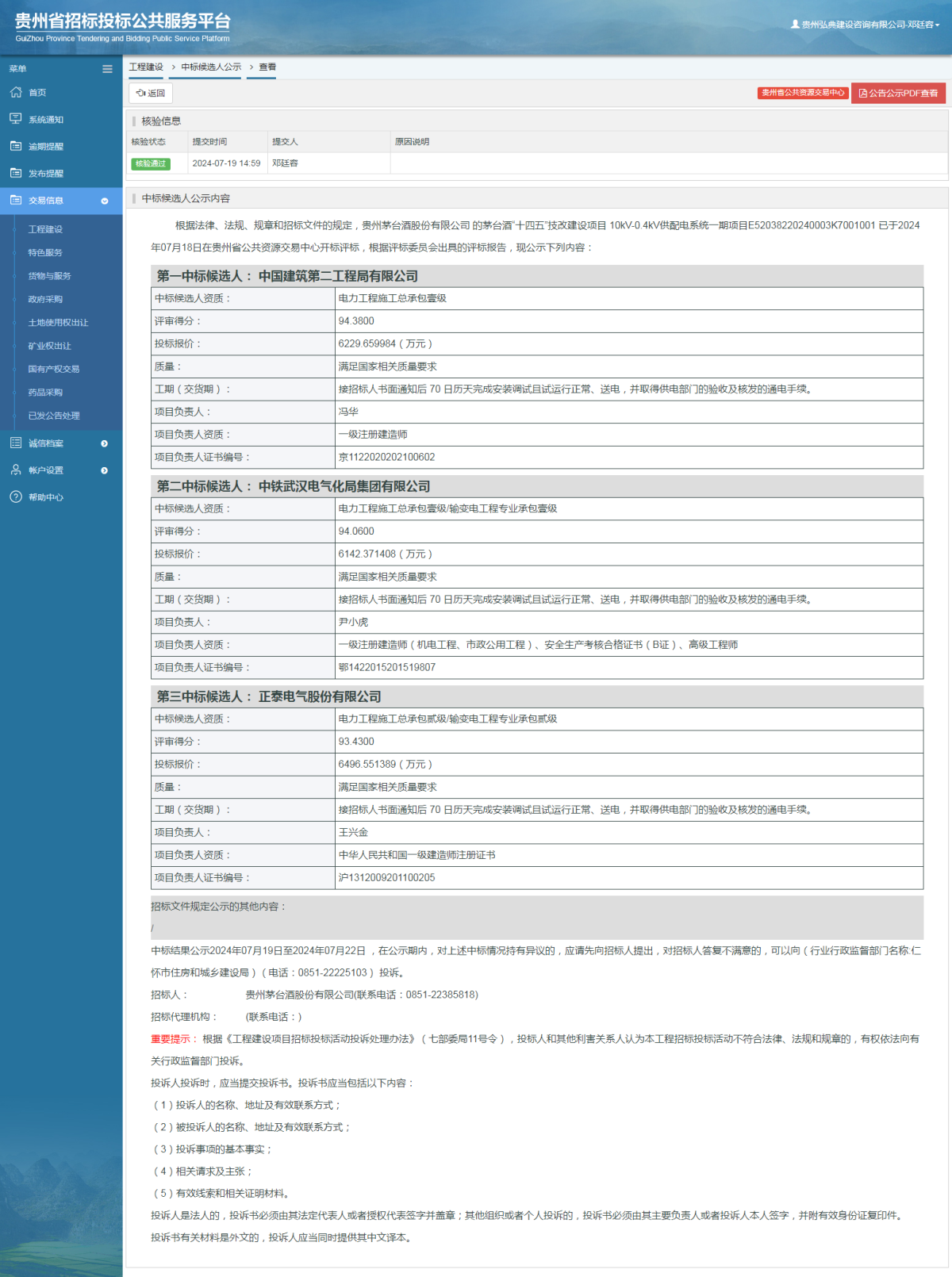Click the 贵州省公共资源交易中心 red tag
Viewport: 952px width, 1277px height.
tap(803, 93)
